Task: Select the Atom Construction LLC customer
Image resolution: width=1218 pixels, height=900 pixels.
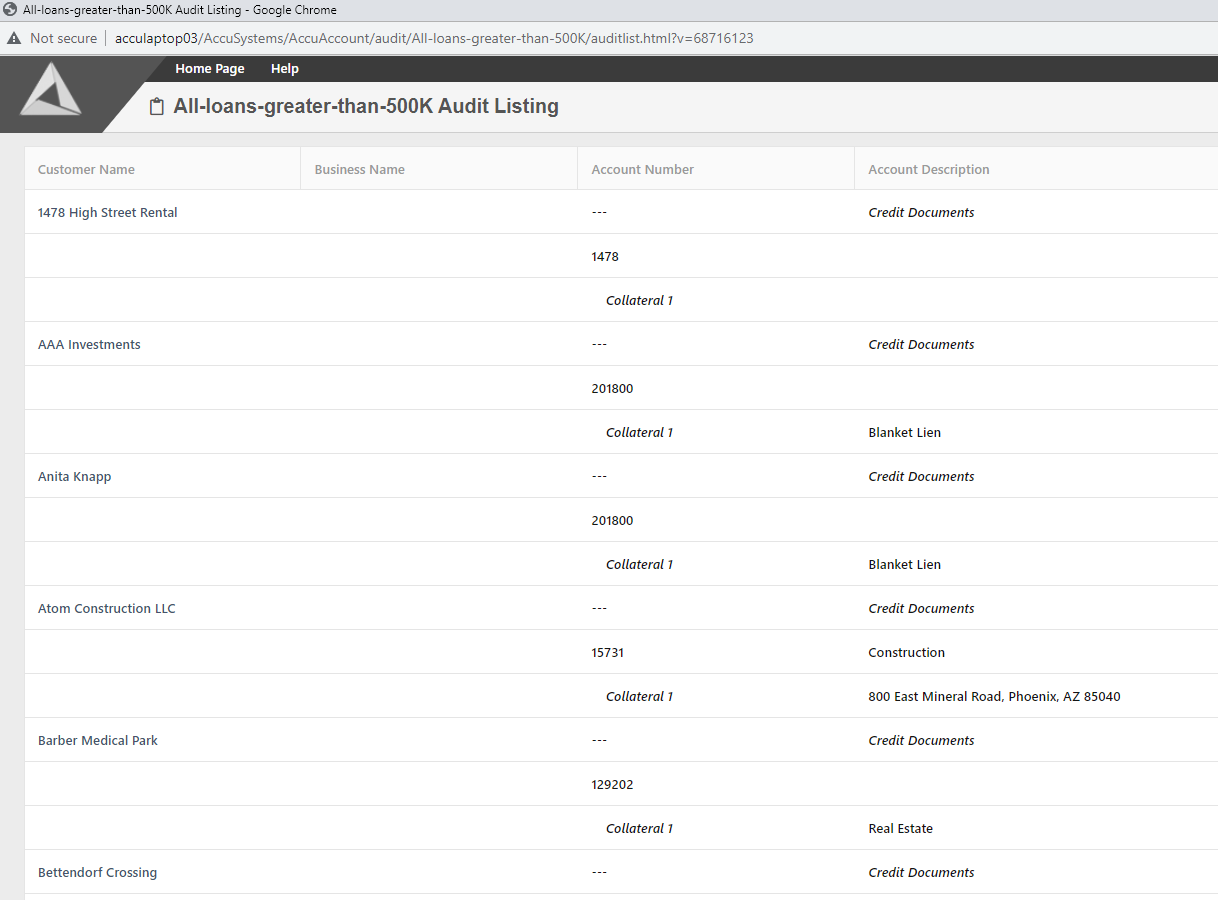Action: pyautogui.click(x=106, y=609)
